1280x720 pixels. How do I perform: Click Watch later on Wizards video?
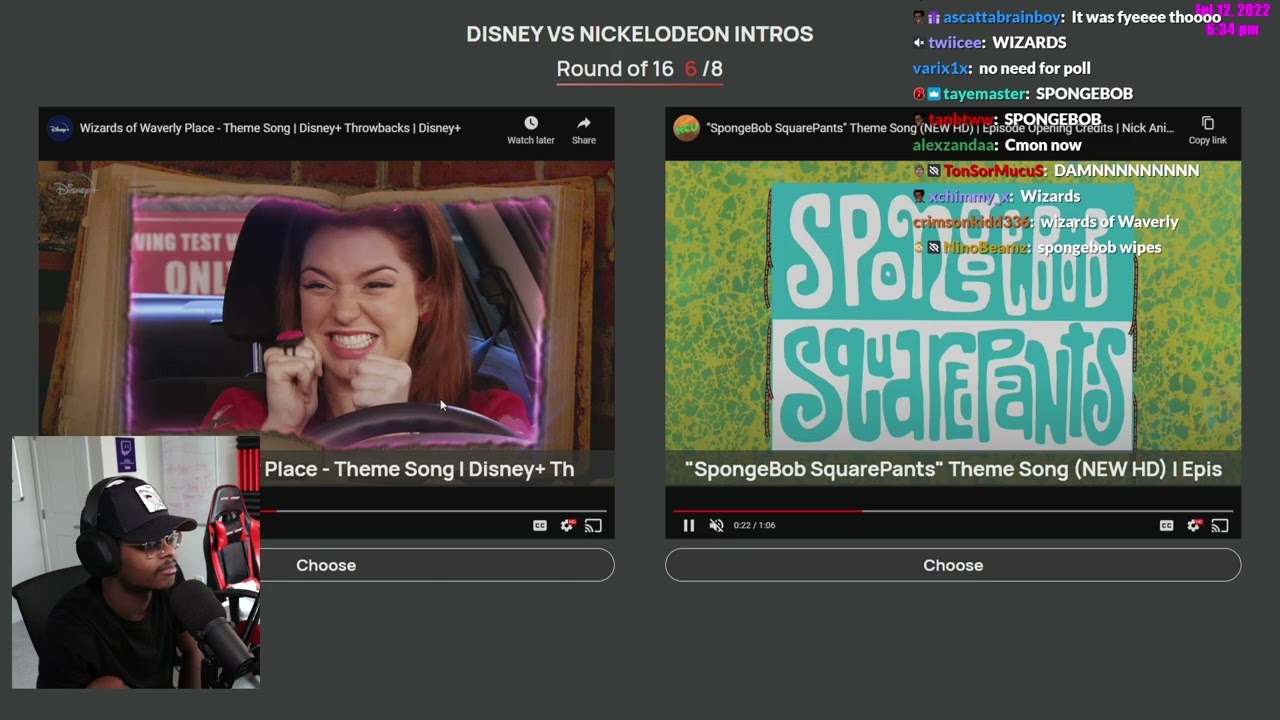[x=530, y=129]
